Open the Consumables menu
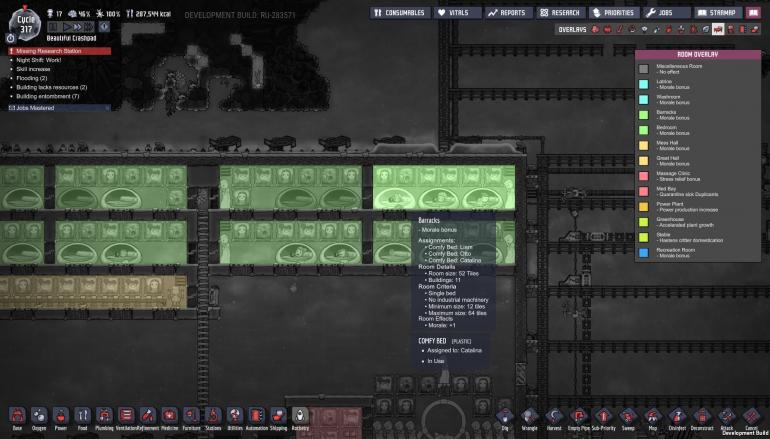 tap(400, 13)
